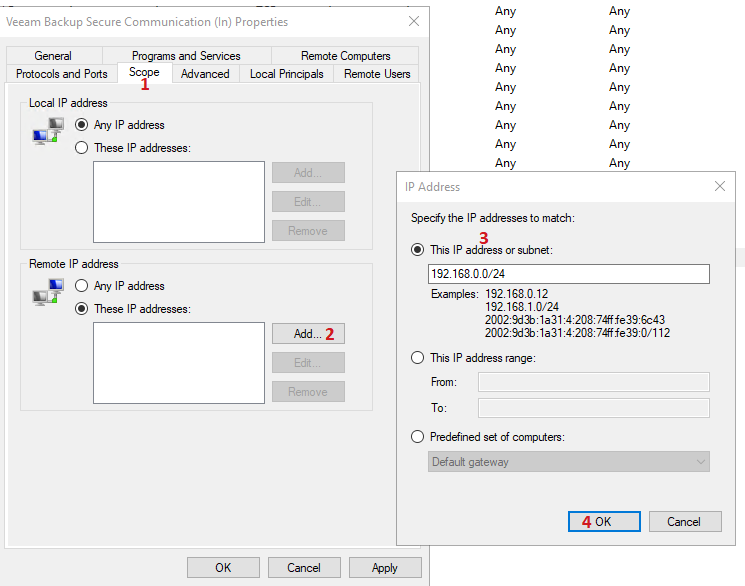Click Specify the IP addresses to match label
This screenshot has width=745, height=586.
pos(493,218)
